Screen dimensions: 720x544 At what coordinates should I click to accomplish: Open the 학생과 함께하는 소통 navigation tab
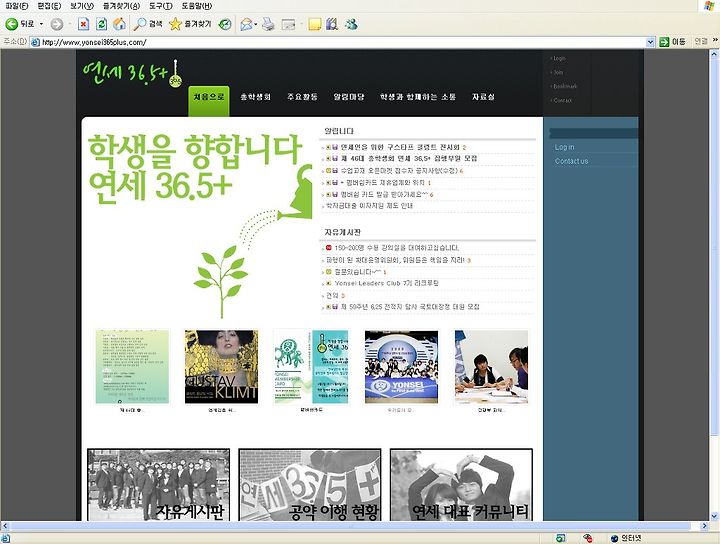tap(418, 97)
